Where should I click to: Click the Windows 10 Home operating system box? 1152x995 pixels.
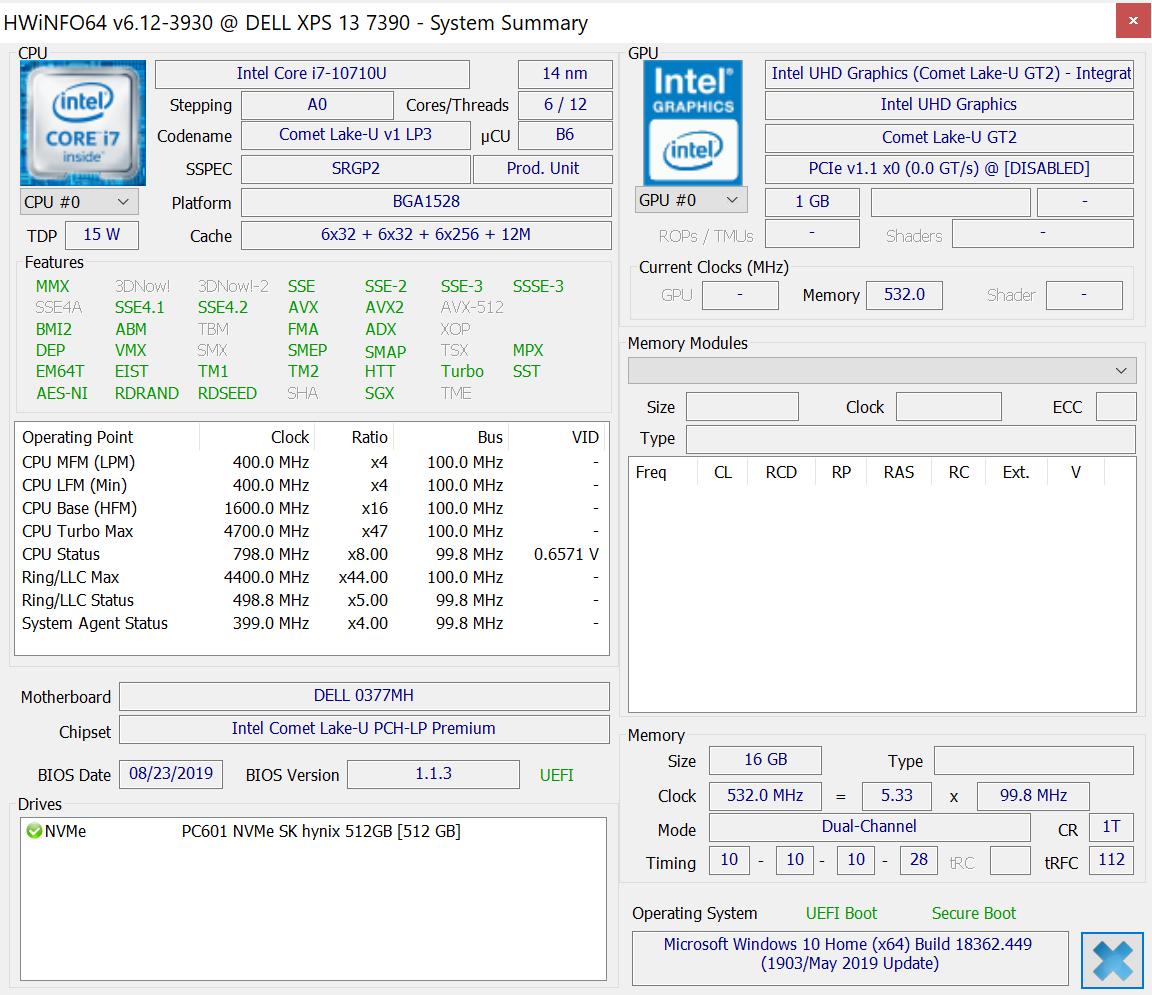pyautogui.click(x=849, y=955)
